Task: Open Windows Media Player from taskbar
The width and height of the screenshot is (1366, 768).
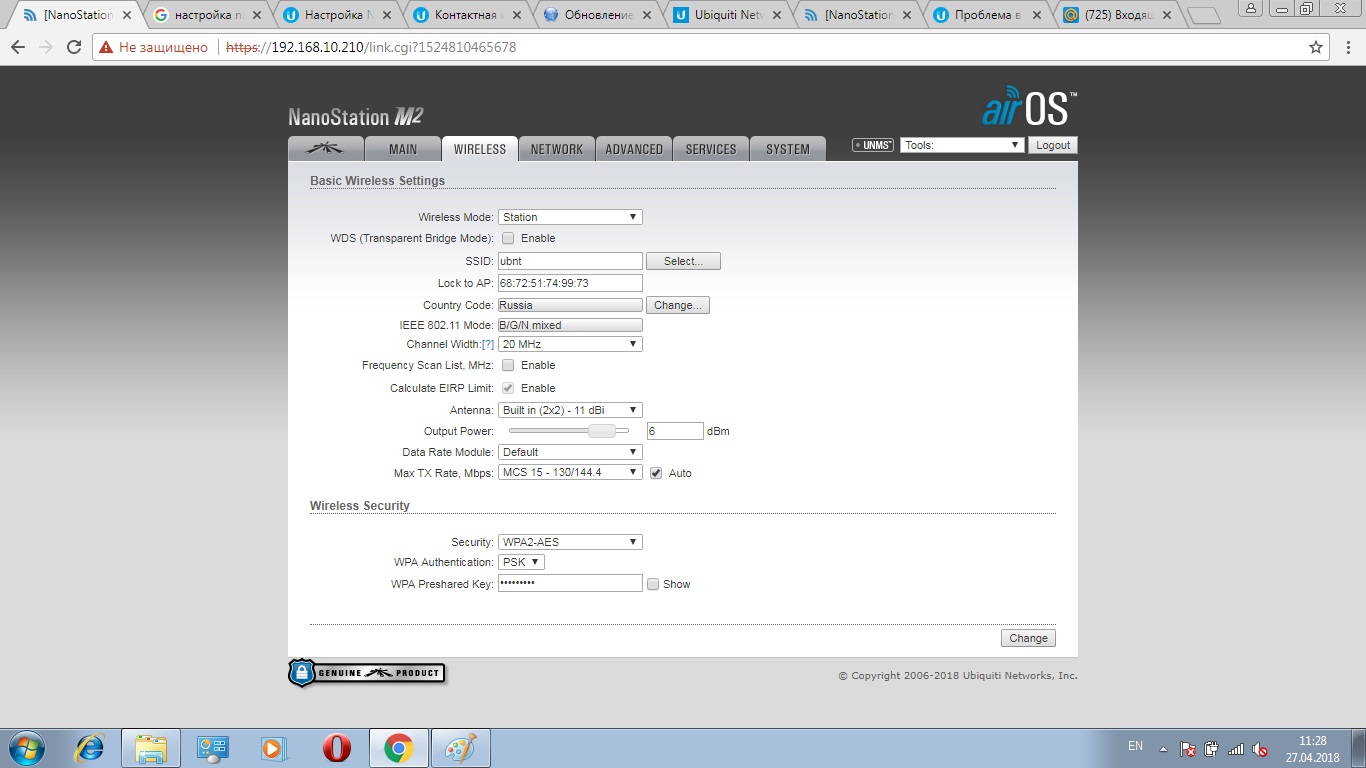Action: (272, 748)
